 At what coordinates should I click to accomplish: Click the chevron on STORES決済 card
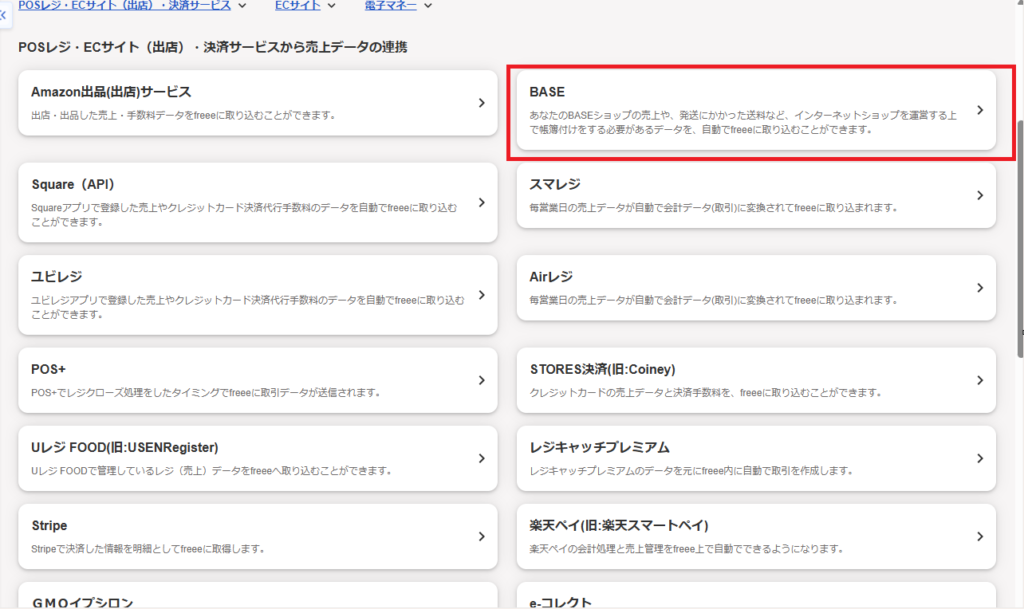[980, 380]
